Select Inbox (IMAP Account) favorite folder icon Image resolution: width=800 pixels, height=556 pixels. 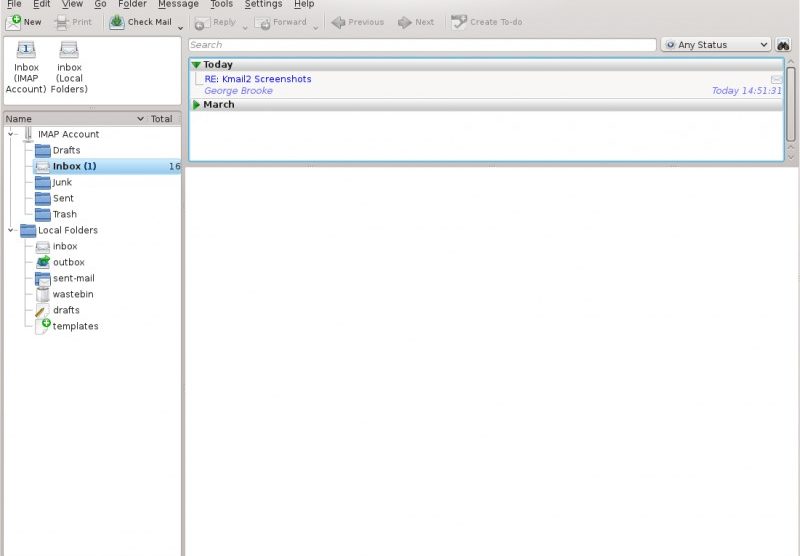[x=26, y=50]
